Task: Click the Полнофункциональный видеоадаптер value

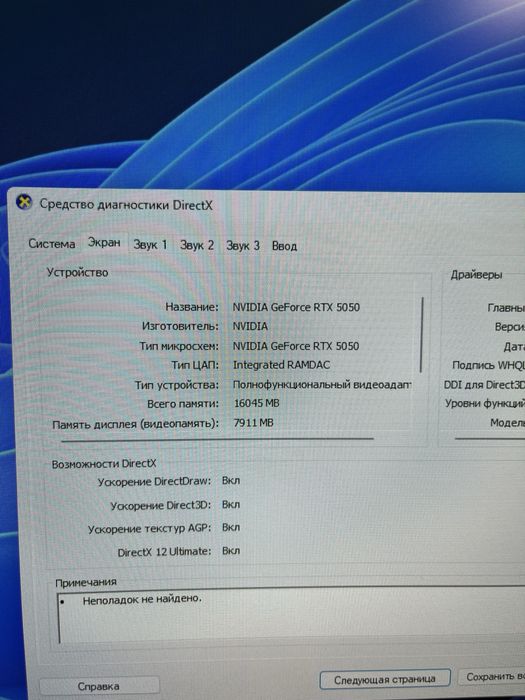Action: 322,384
